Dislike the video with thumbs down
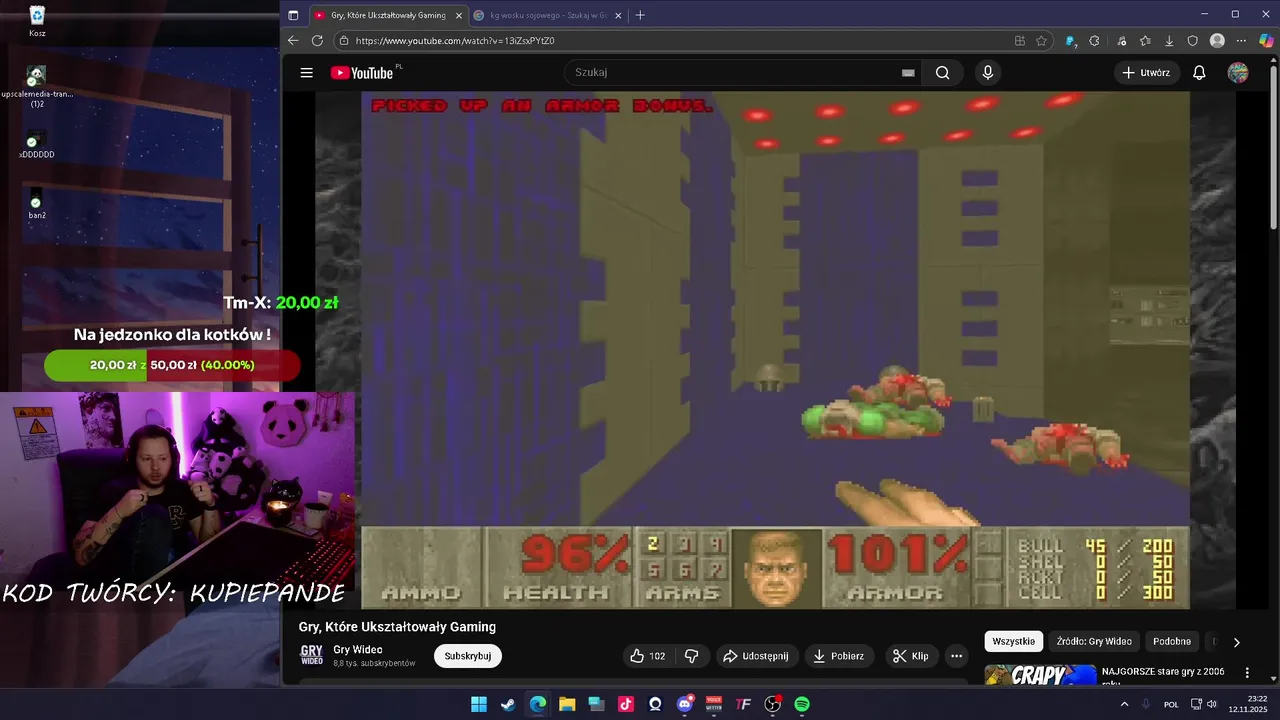 [x=691, y=656]
